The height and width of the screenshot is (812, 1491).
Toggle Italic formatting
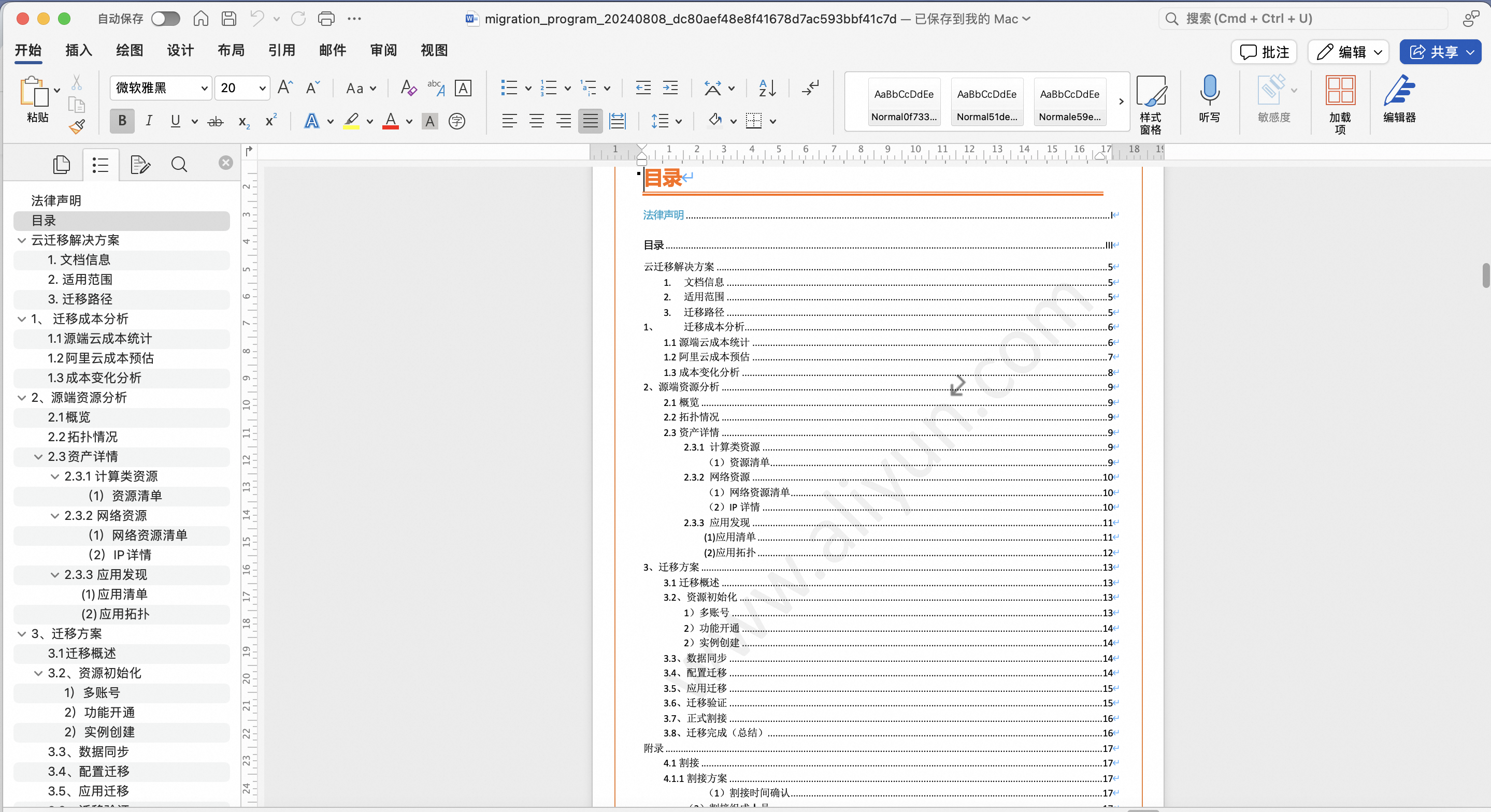[149, 121]
